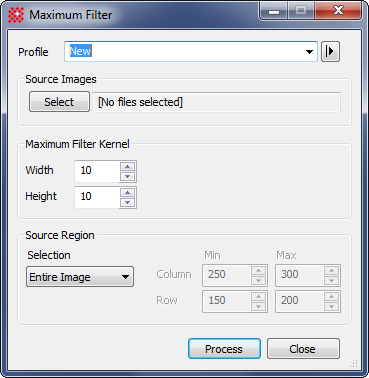Click the Row Max value field
Image resolution: width=369 pixels, height=378 pixels.
point(299,301)
